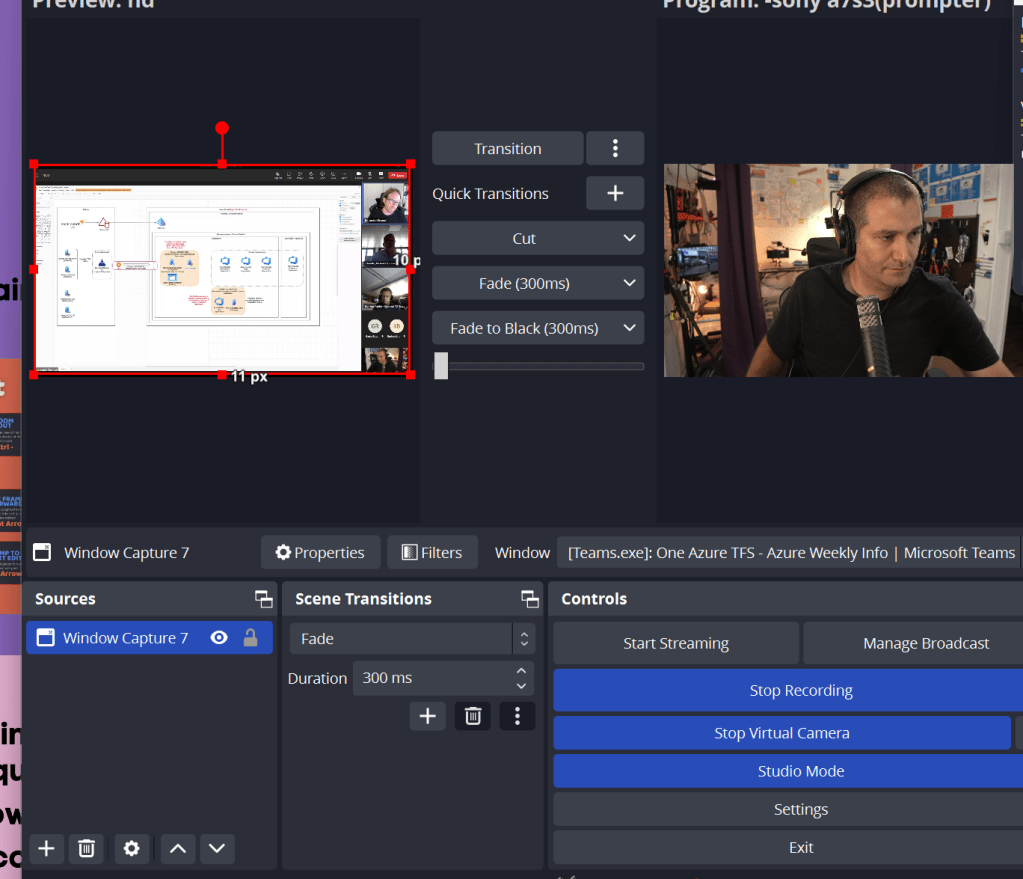This screenshot has height=879, width=1023.
Task: Click the Quick Transitions label
Action: 491,194
